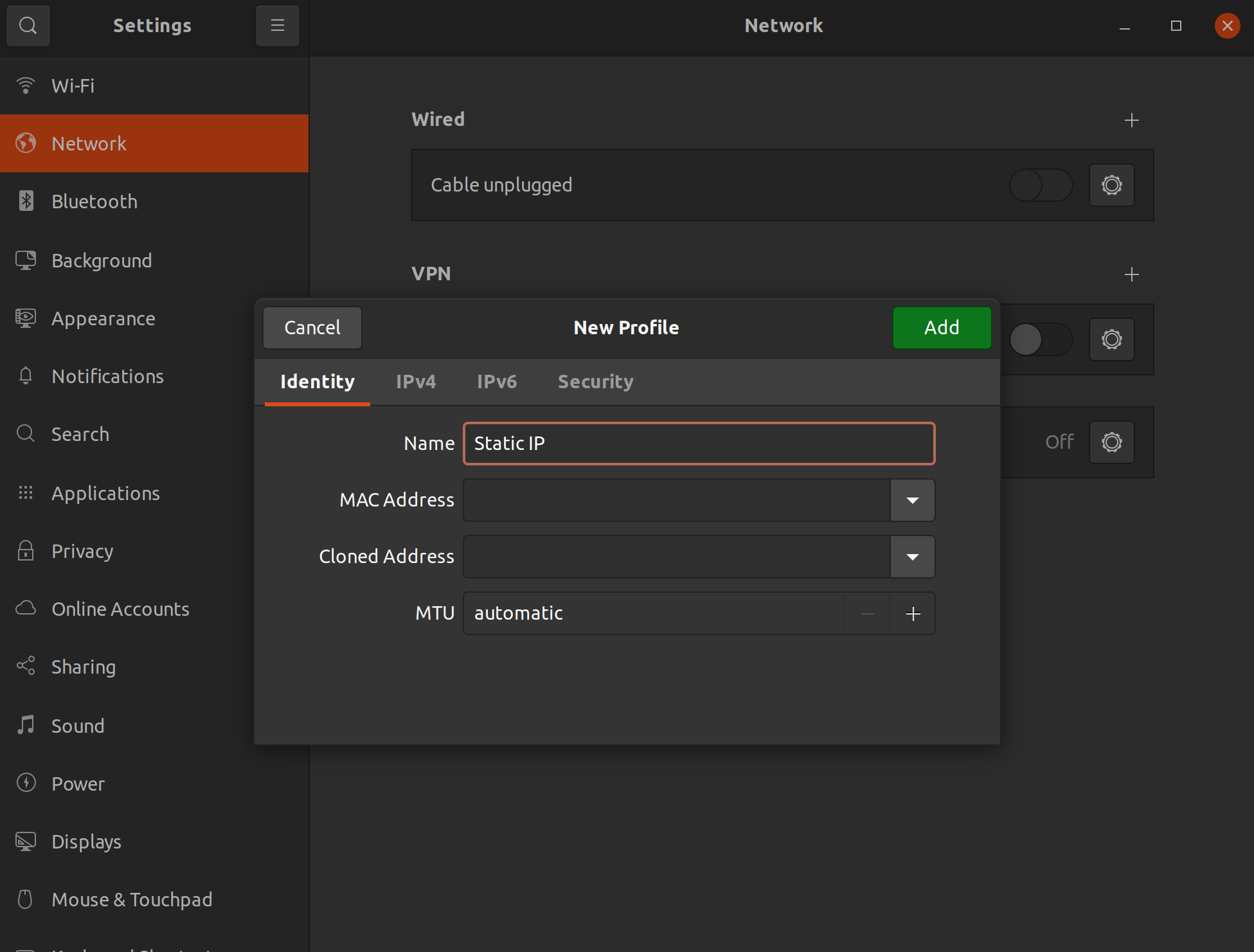This screenshot has height=952, width=1254.
Task: Open Applications settings
Action: coord(127,493)
